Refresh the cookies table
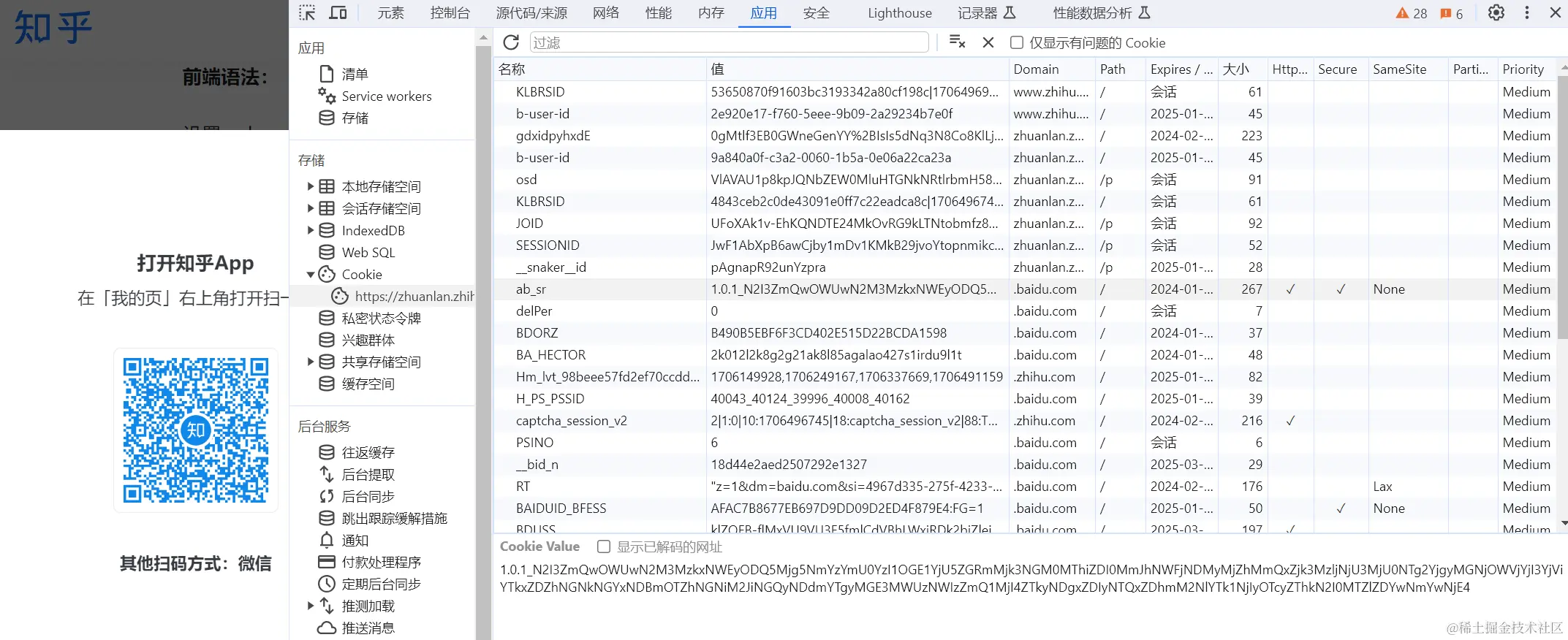Screen dimensions: 1568x640 click(511, 42)
